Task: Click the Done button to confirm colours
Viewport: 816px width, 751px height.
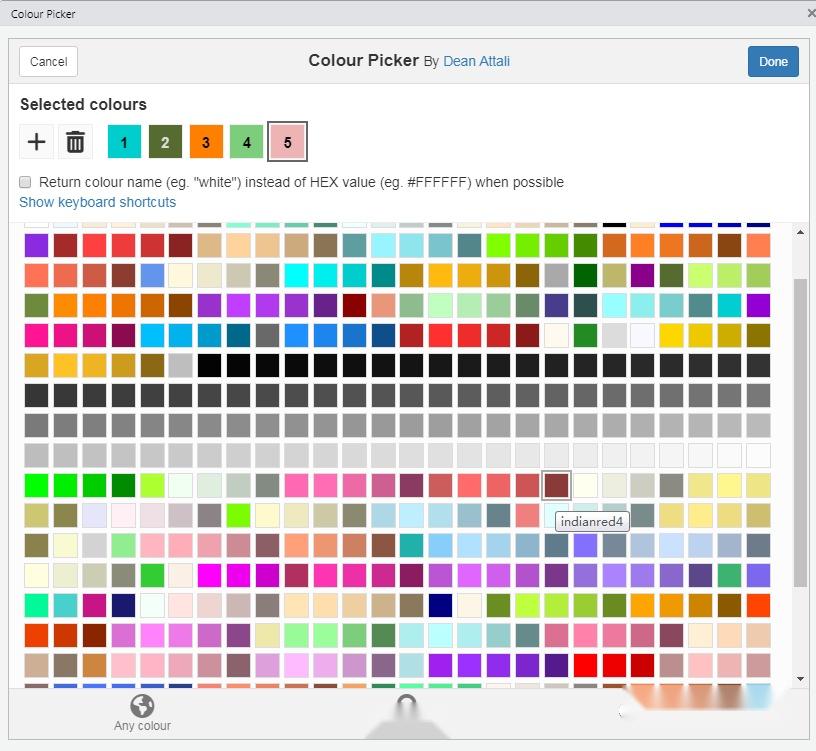Action: [x=773, y=61]
